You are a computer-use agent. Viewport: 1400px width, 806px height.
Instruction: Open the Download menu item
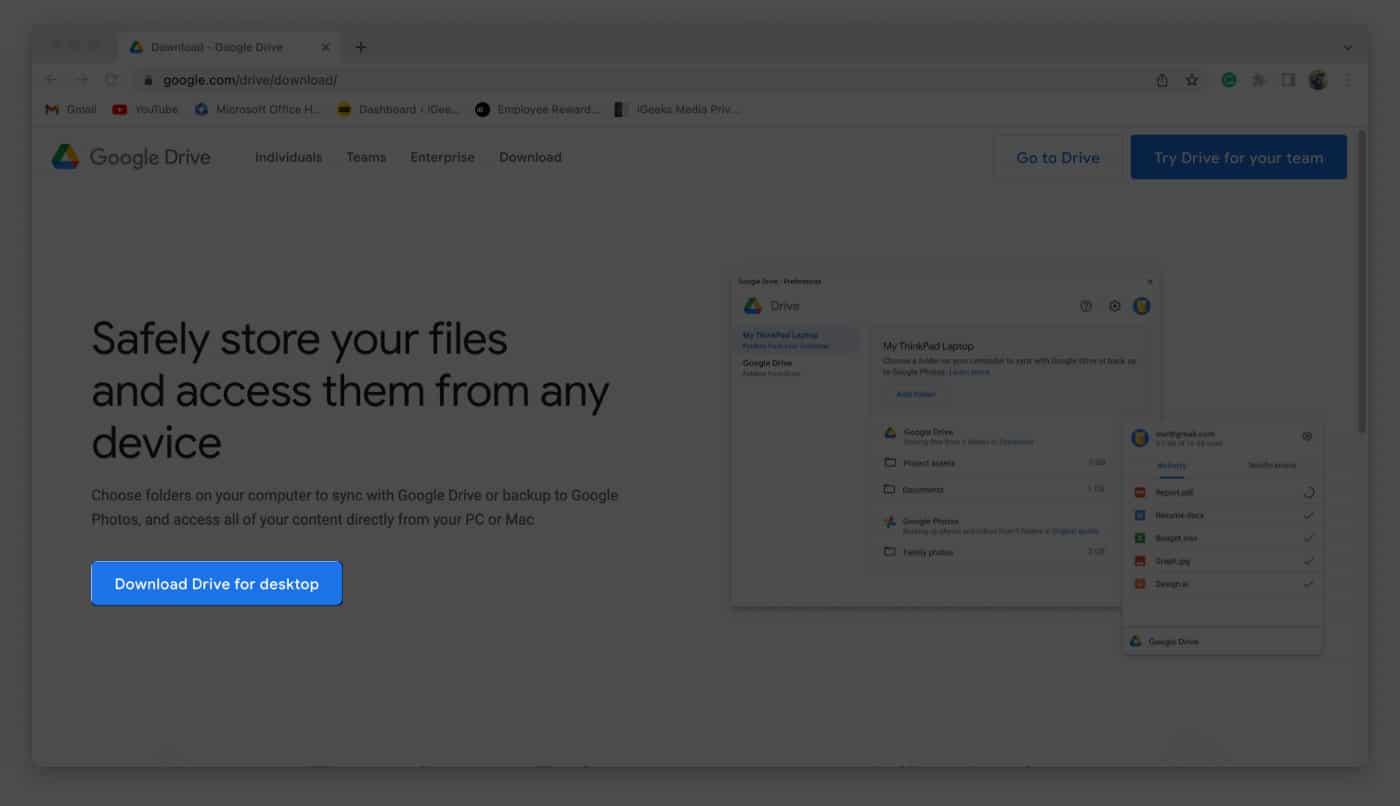pyautogui.click(x=530, y=157)
